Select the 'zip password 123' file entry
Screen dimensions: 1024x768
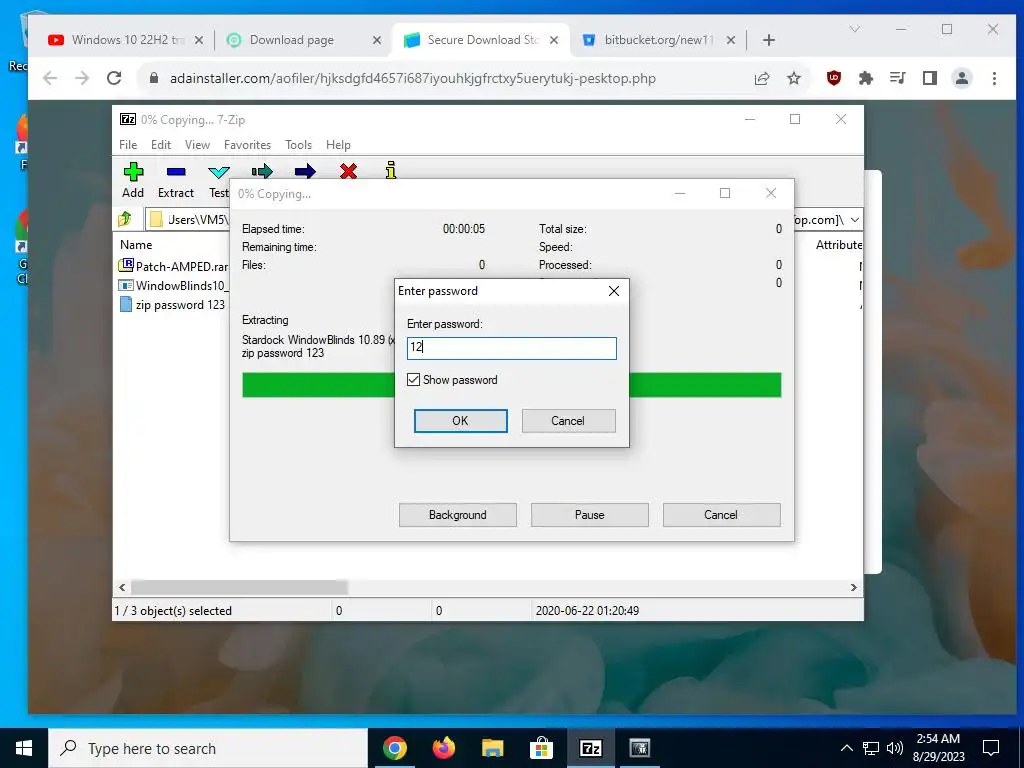172,304
